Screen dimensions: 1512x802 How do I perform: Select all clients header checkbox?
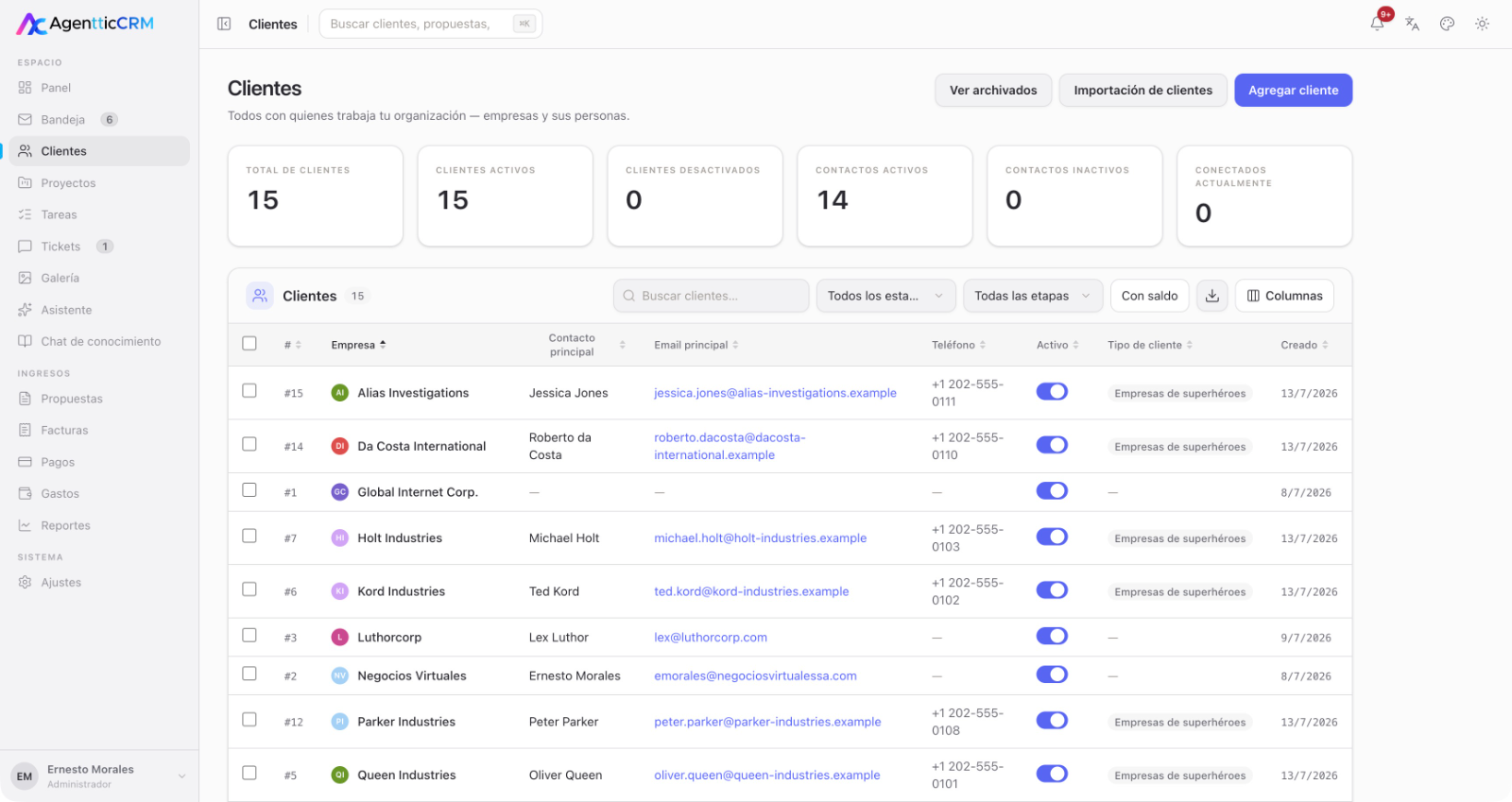tap(249, 344)
